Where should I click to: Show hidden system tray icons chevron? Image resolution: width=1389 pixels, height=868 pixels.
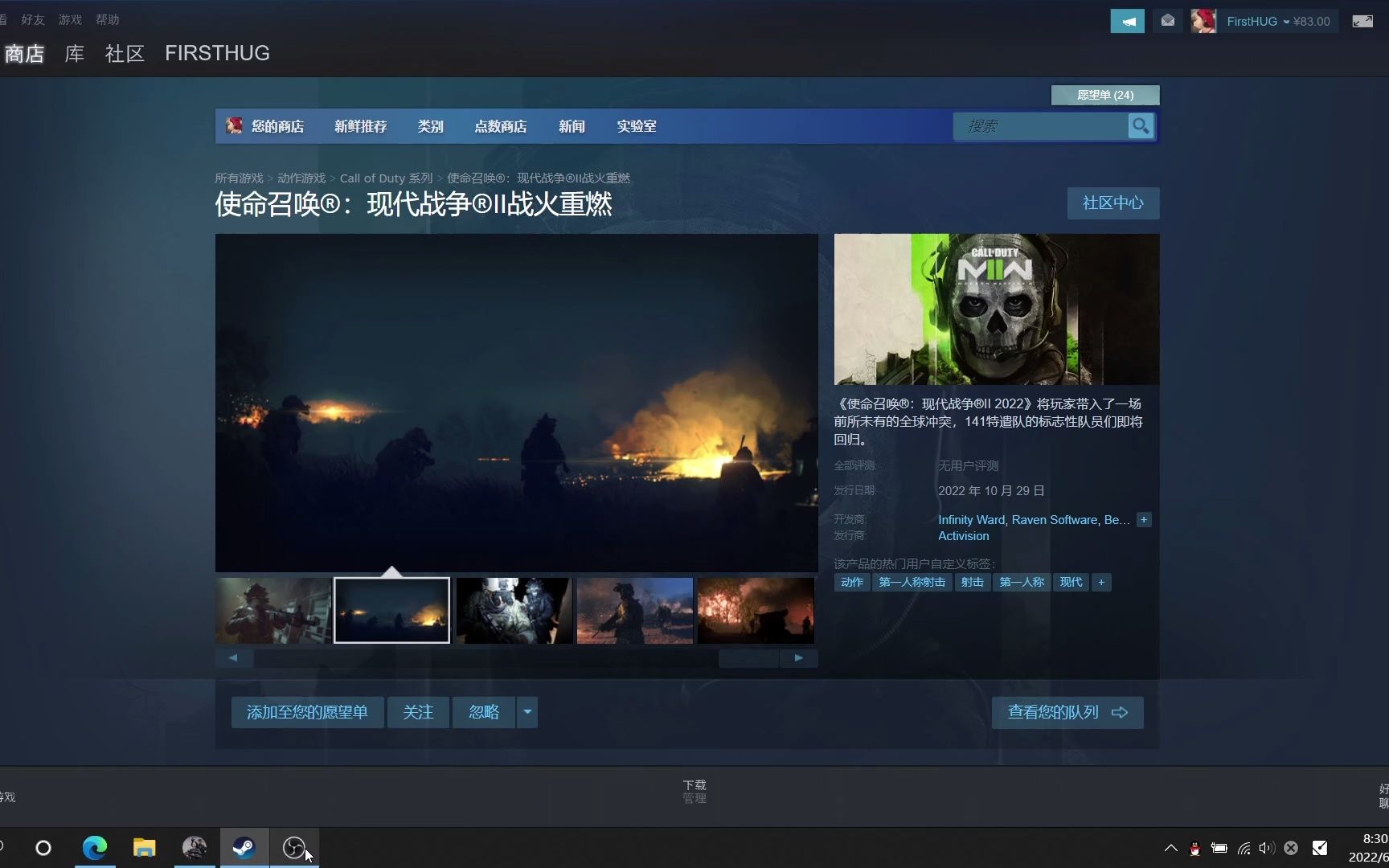pos(1171,848)
